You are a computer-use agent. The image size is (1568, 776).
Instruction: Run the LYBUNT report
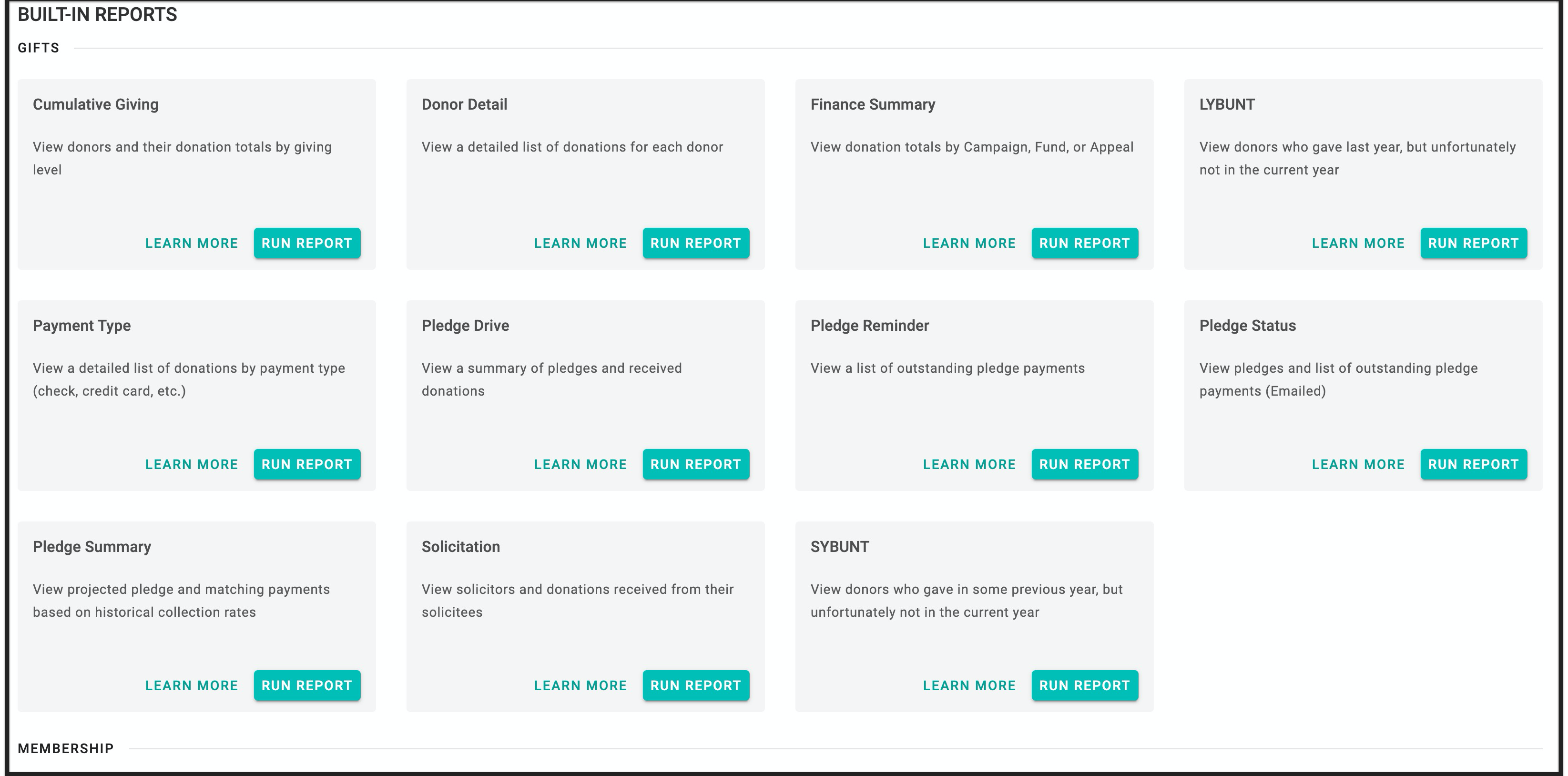[1474, 243]
